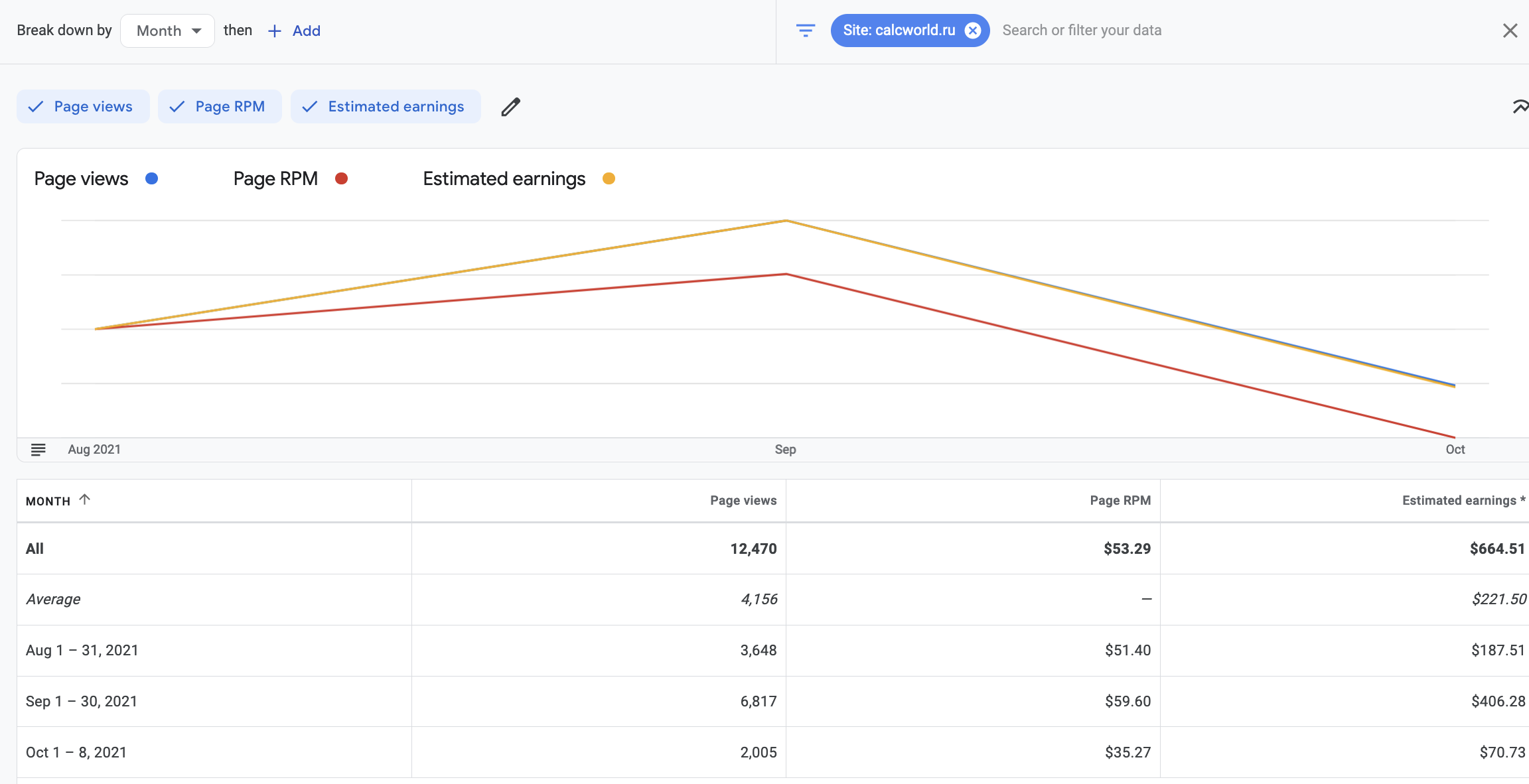This screenshot has height=784, width=1529.
Task: Click the filter lines icon
Action: click(805, 31)
